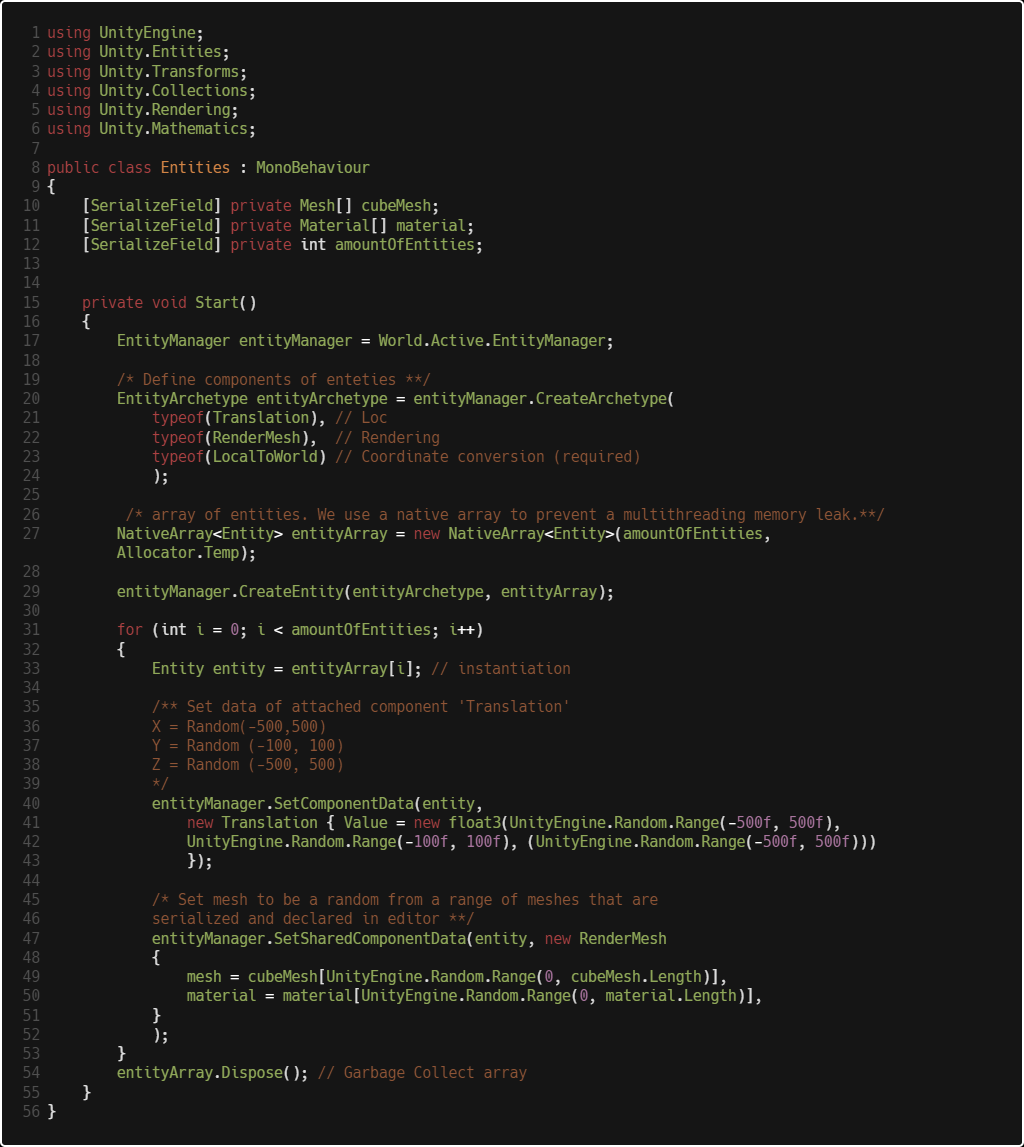Screen dimensions: 1024x1147
Task: Click the 'typeof(Translation),' line
Action: (x=238, y=418)
